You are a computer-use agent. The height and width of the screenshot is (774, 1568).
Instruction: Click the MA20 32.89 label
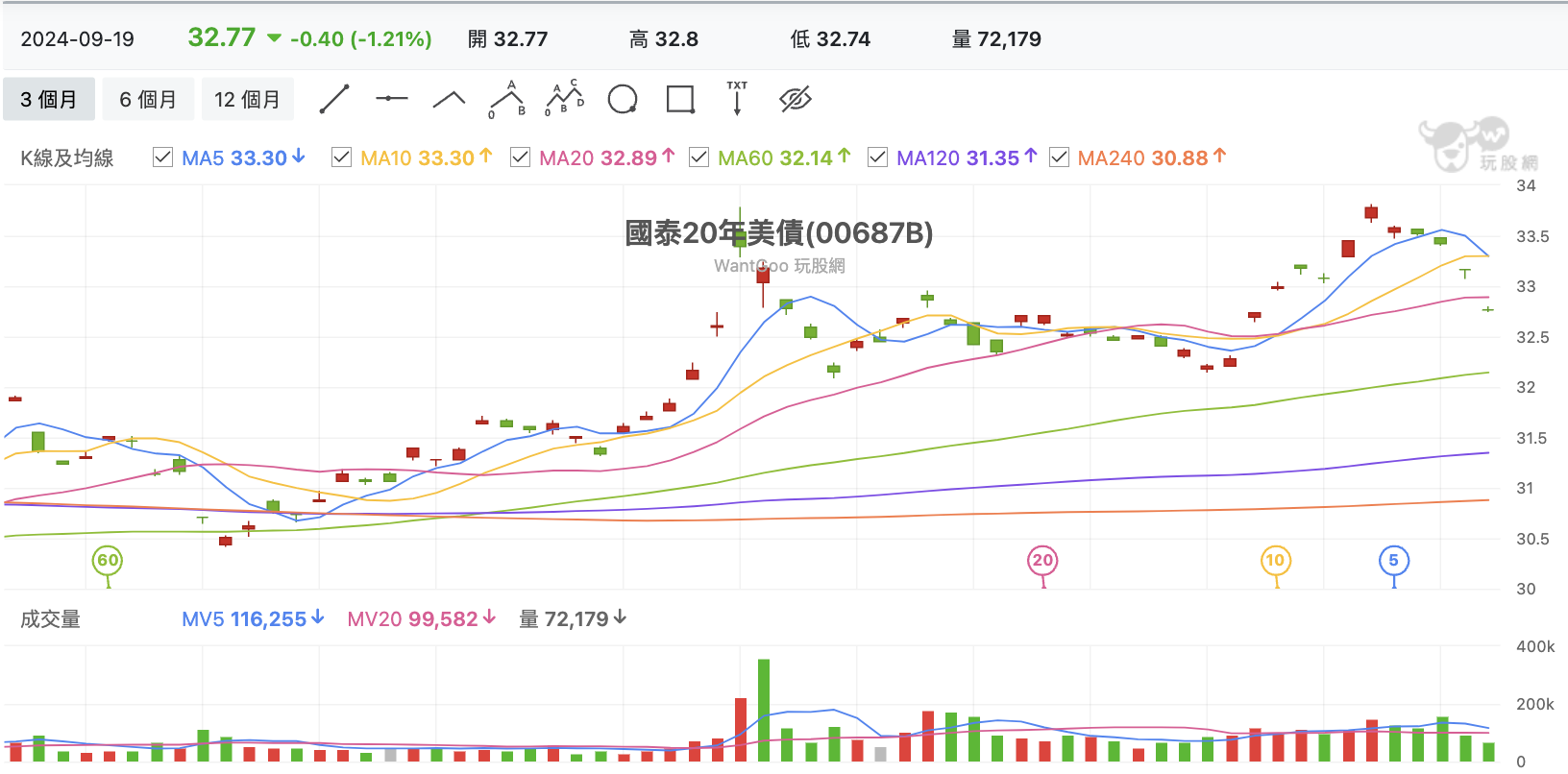point(606,157)
